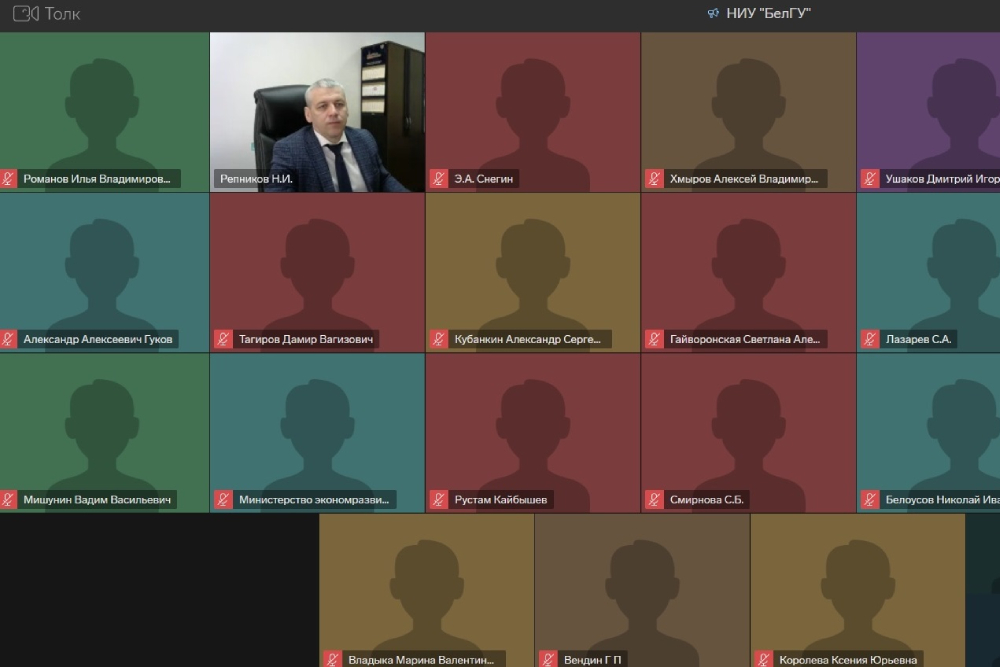Click the НИУ "БелГУ" meeting title
1000x667 pixels.
[x=767, y=14]
